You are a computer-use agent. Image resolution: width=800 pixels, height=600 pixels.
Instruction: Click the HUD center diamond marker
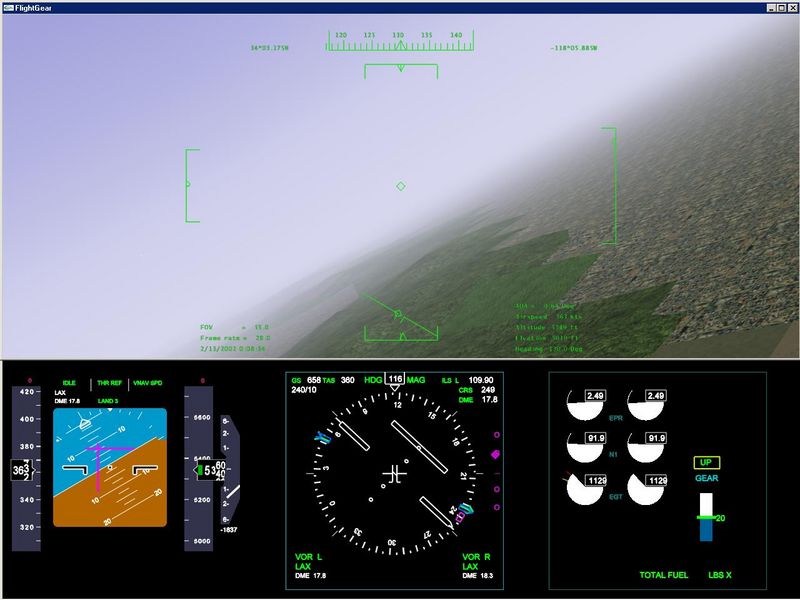tap(401, 186)
